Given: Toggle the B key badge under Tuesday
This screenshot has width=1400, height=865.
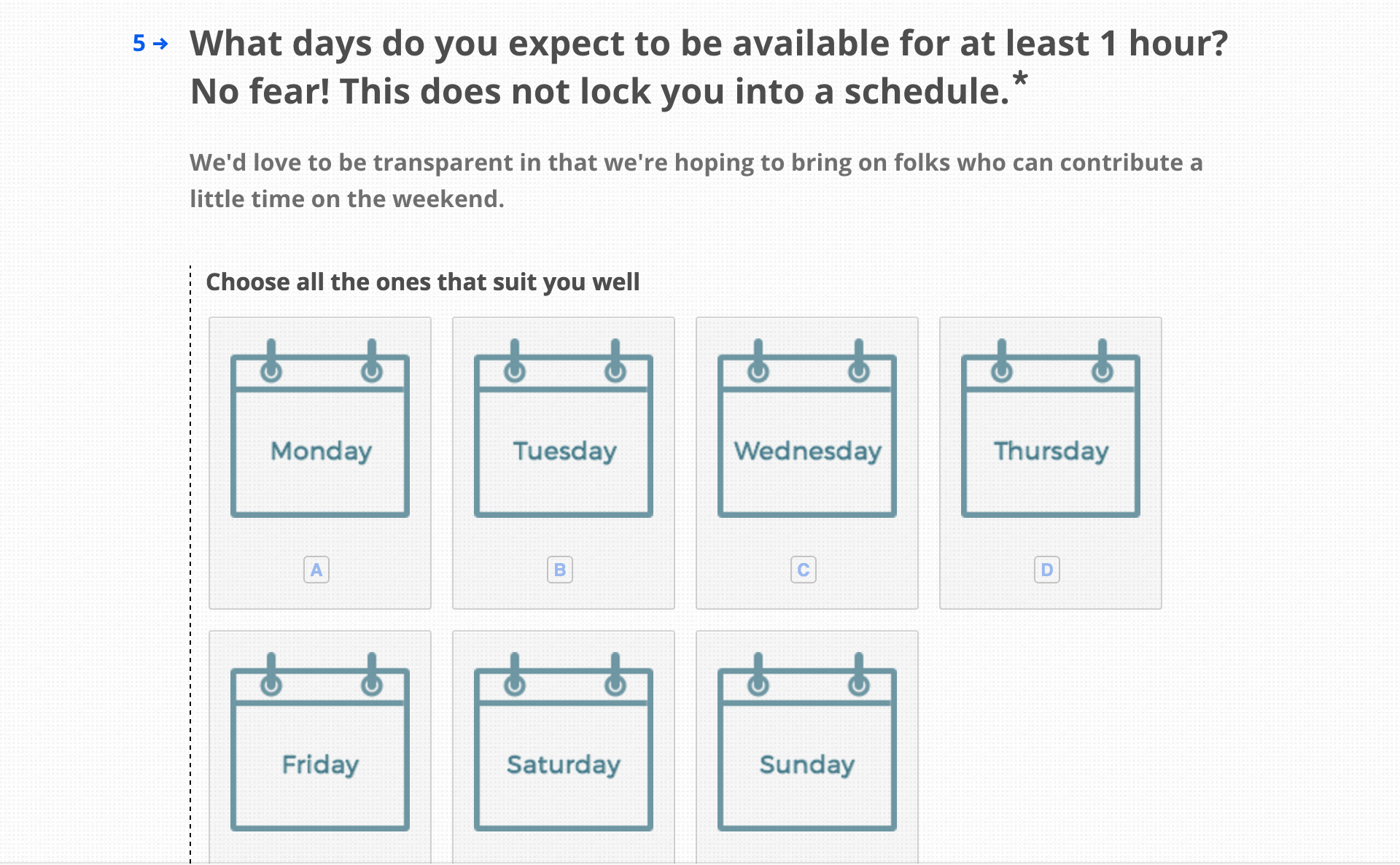Looking at the screenshot, I should pos(560,570).
